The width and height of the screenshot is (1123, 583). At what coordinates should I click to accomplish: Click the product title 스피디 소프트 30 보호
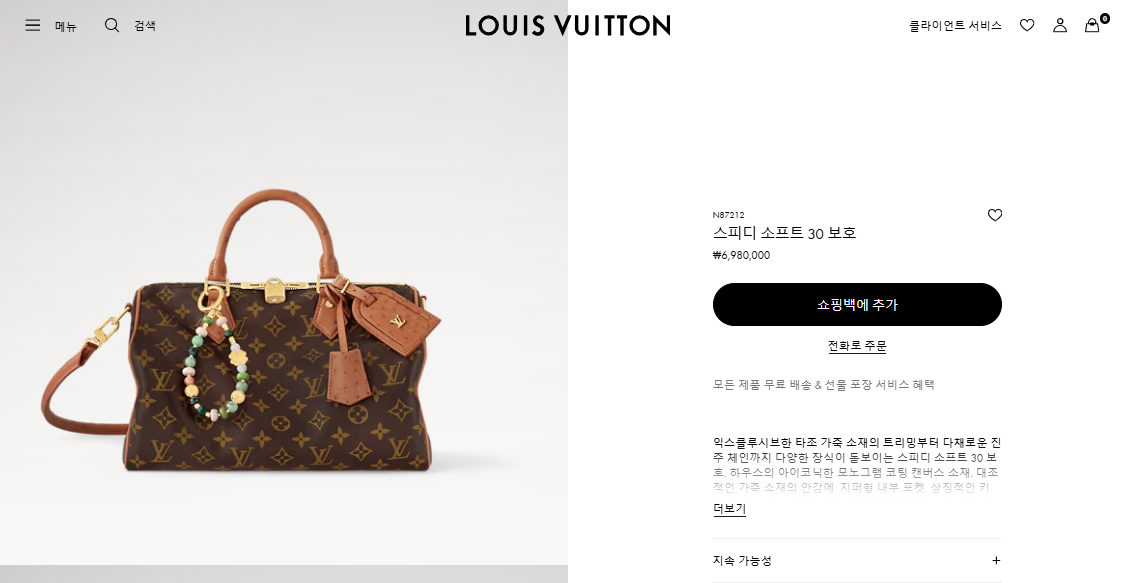click(784, 233)
